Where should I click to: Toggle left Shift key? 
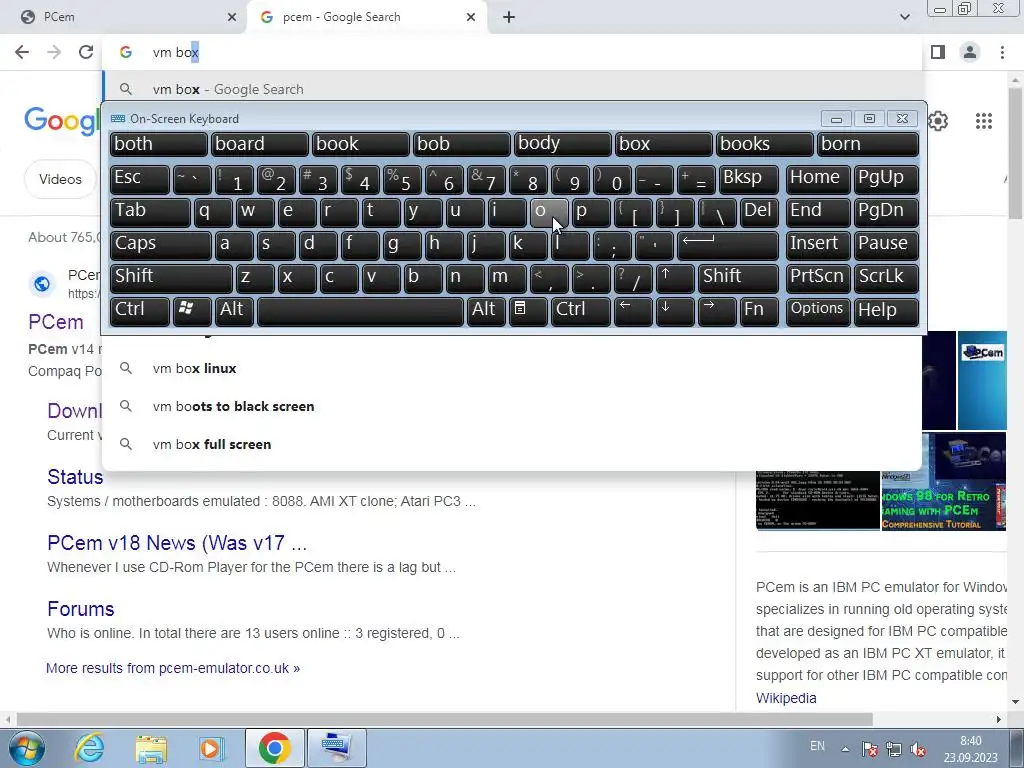click(171, 278)
